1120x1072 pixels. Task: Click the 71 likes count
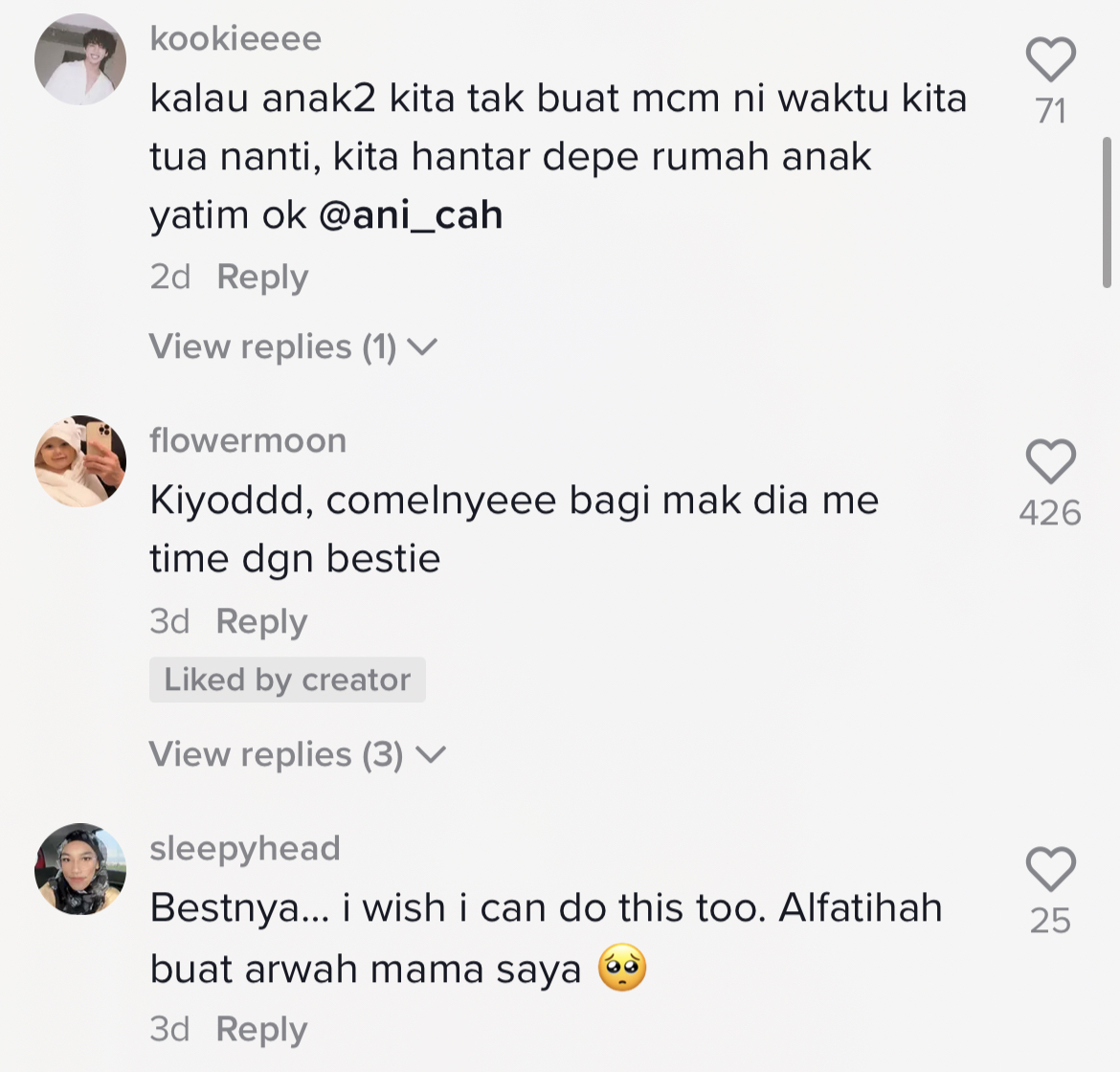tap(1050, 111)
